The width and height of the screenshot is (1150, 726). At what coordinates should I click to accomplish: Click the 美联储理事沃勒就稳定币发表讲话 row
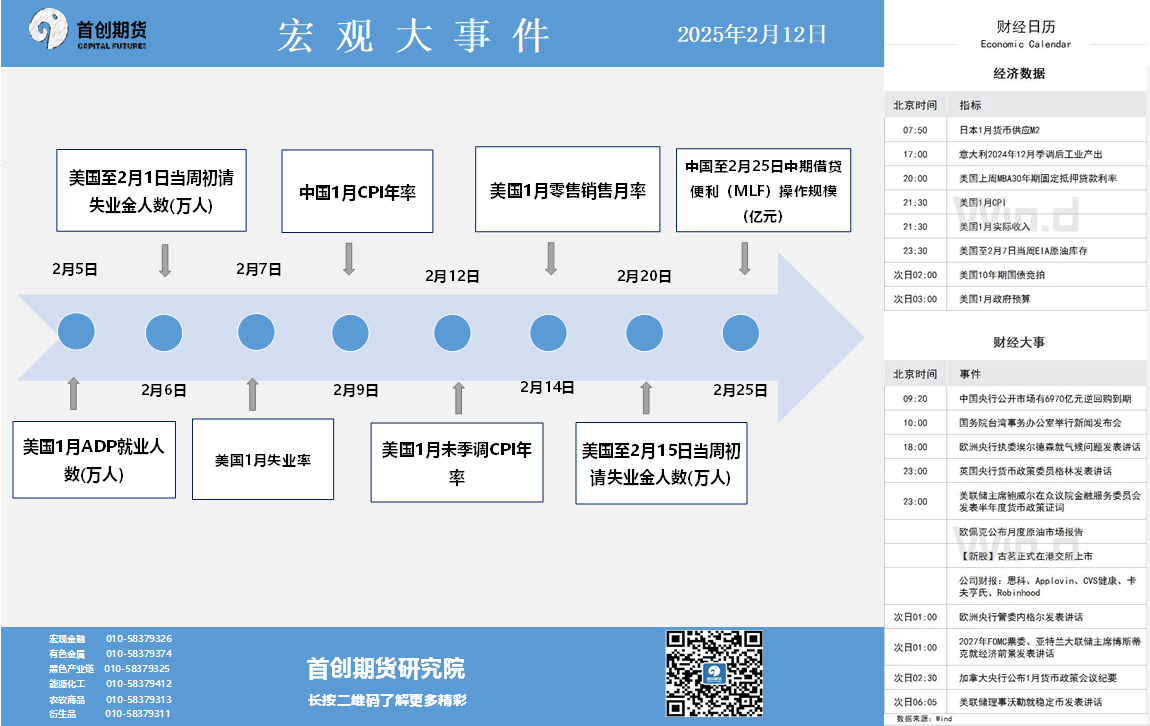[x=1015, y=702]
